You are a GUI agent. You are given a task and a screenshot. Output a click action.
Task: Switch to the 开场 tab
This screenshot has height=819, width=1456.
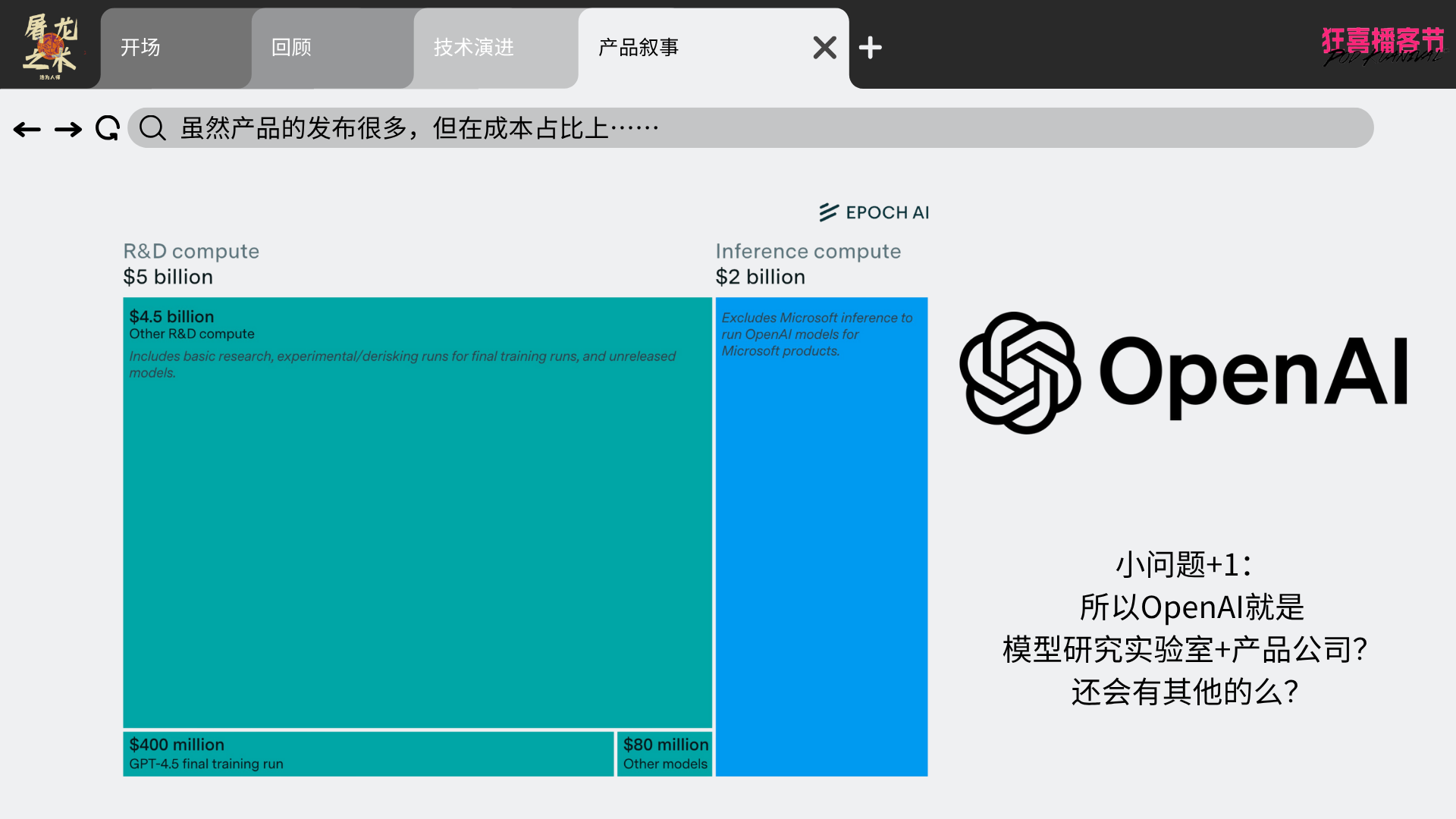[174, 48]
